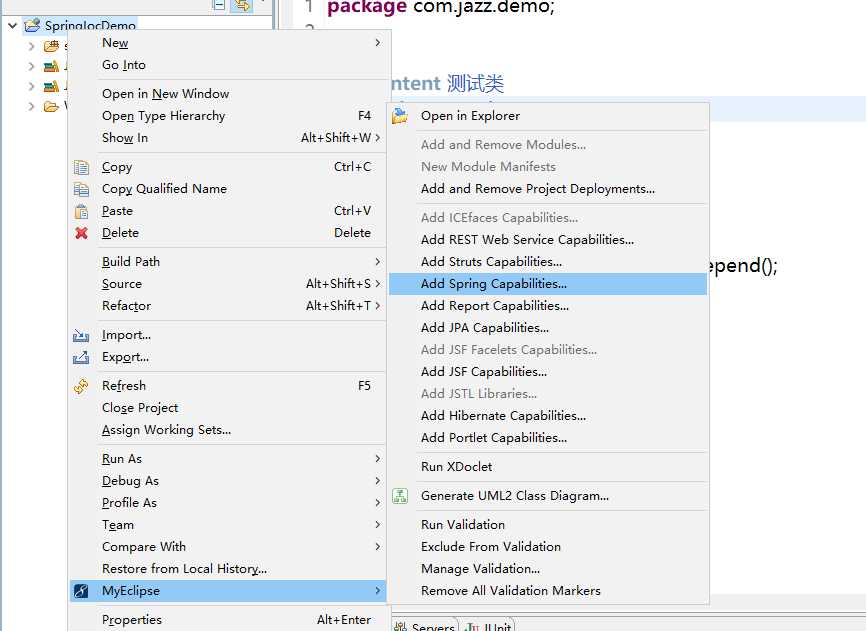The width and height of the screenshot is (866, 631).
Task: Expand the New submenu arrow
Action: [377, 43]
